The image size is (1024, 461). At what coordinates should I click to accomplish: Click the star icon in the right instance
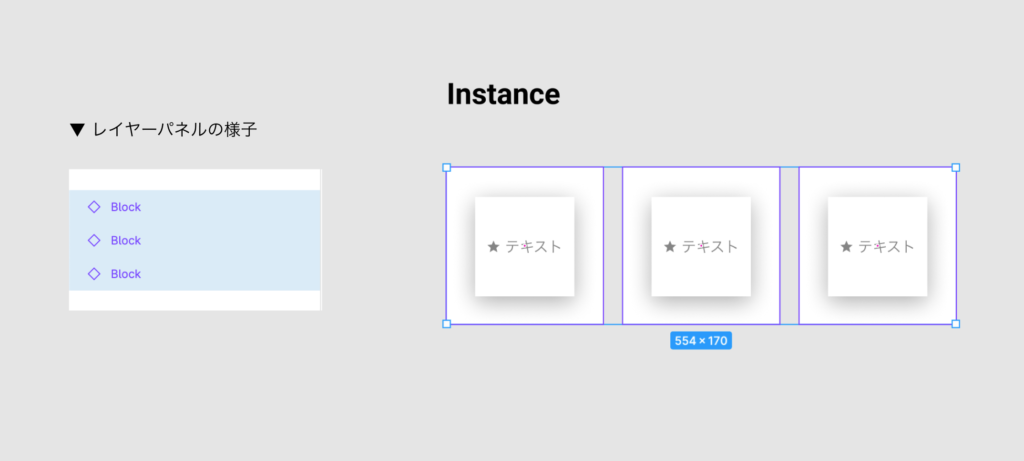tap(846, 247)
